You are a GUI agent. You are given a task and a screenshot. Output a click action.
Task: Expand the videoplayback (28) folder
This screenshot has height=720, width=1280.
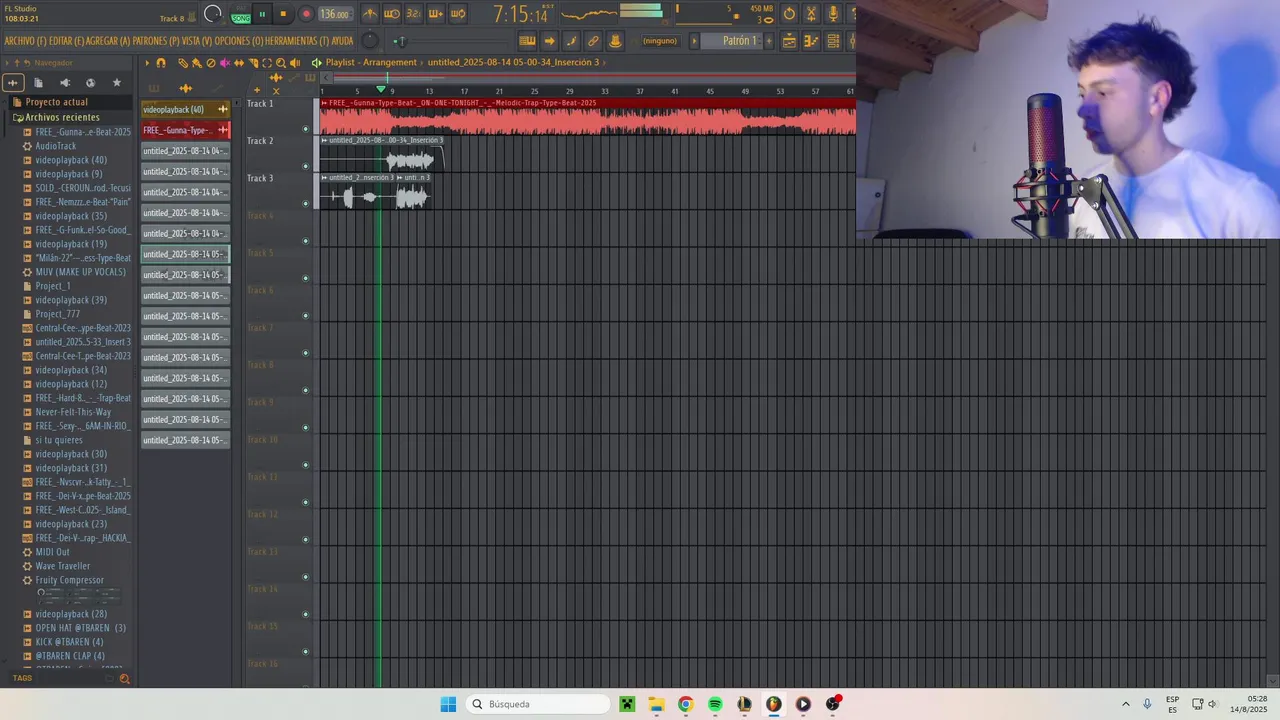(x=70, y=614)
